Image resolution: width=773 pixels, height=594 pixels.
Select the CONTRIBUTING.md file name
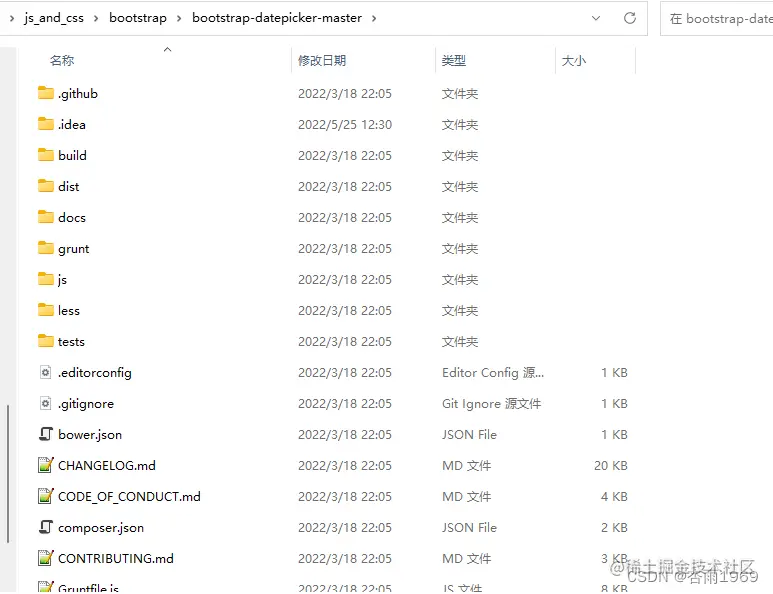116,559
